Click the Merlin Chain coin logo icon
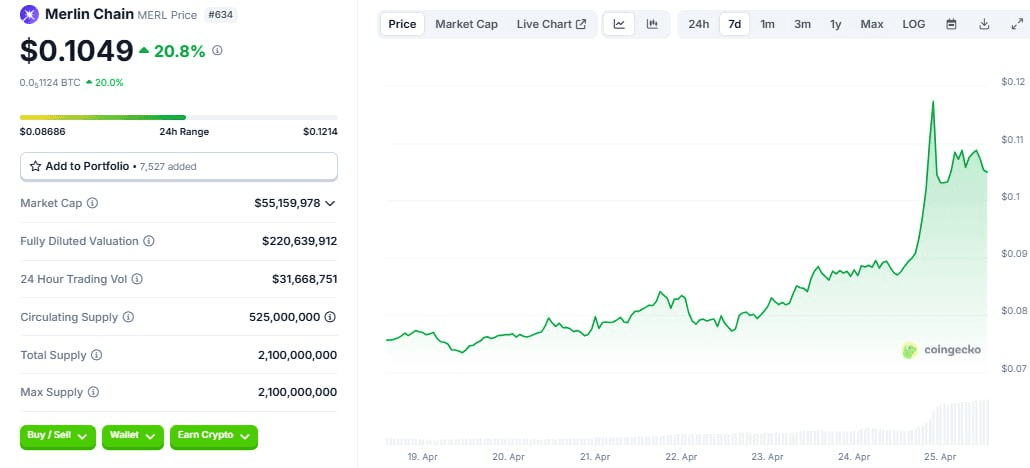The image size is (1030, 468). (30, 14)
